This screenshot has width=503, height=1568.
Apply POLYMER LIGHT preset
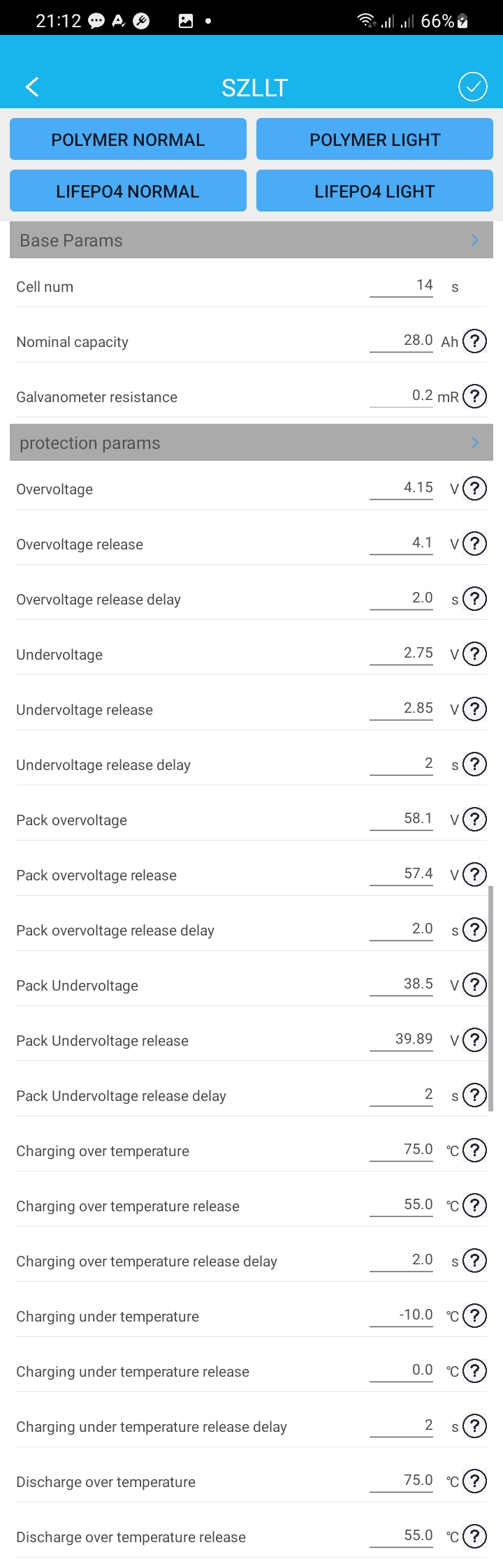(374, 140)
